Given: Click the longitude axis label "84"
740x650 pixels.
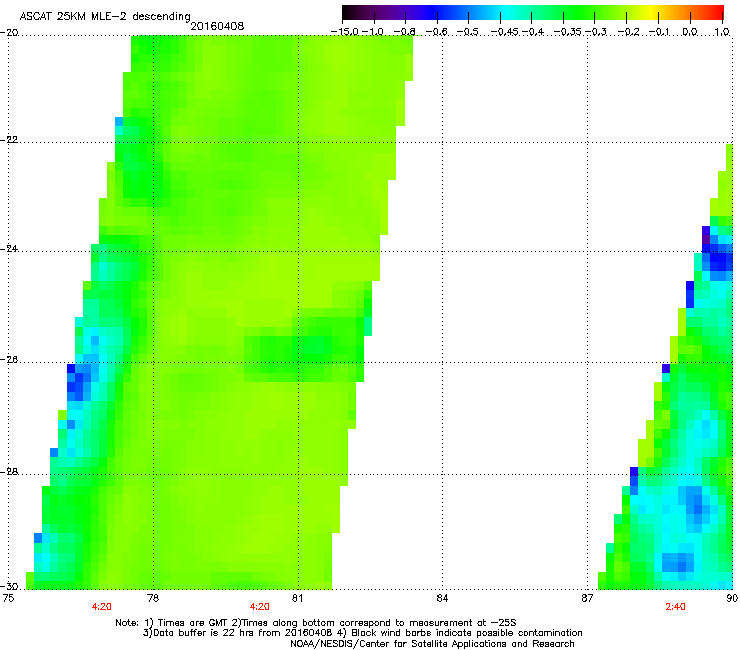Looking at the screenshot, I should [x=442, y=598].
